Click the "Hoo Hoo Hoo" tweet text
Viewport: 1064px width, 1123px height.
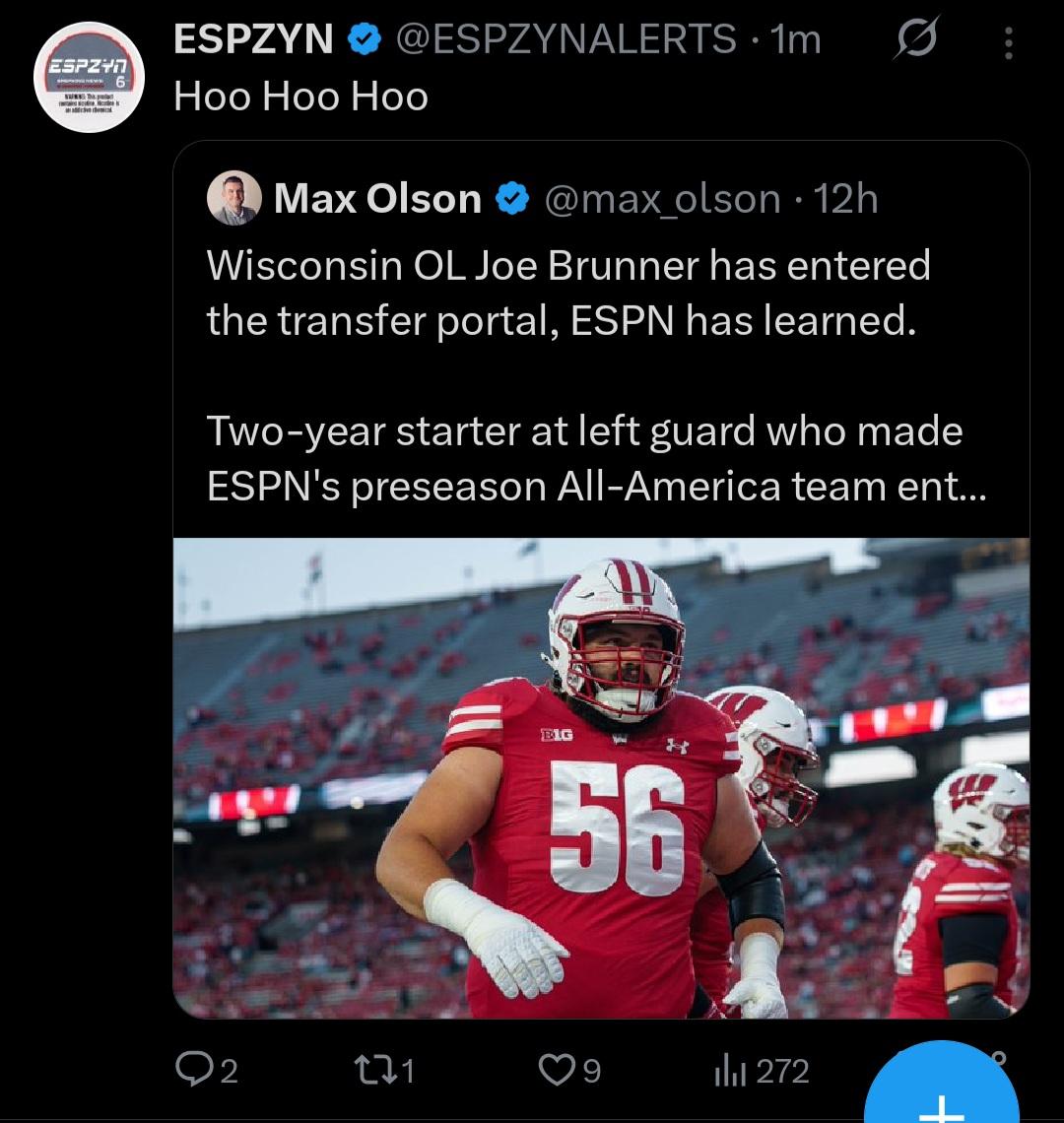(300, 97)
